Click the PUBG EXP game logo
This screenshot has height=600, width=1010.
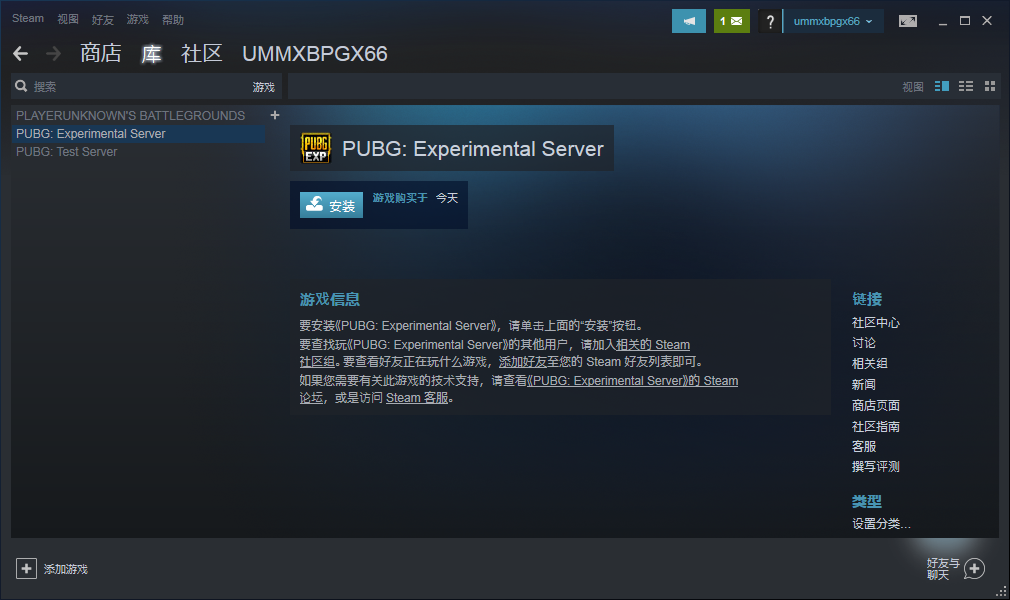(x=316, y=148)
